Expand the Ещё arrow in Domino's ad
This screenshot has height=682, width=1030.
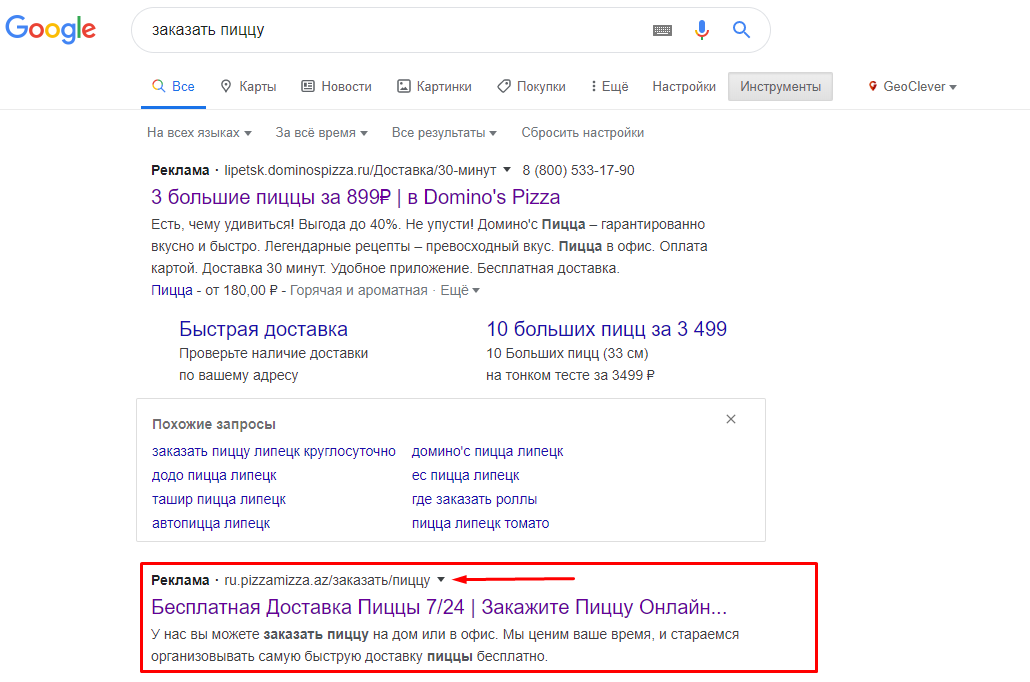[x=460, y=290]
